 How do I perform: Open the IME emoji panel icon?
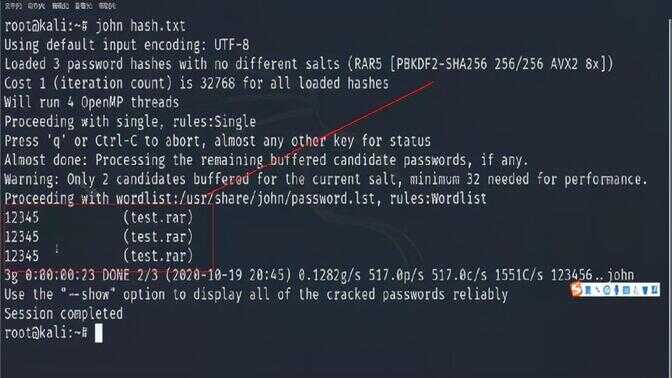[x=606, y=290]
